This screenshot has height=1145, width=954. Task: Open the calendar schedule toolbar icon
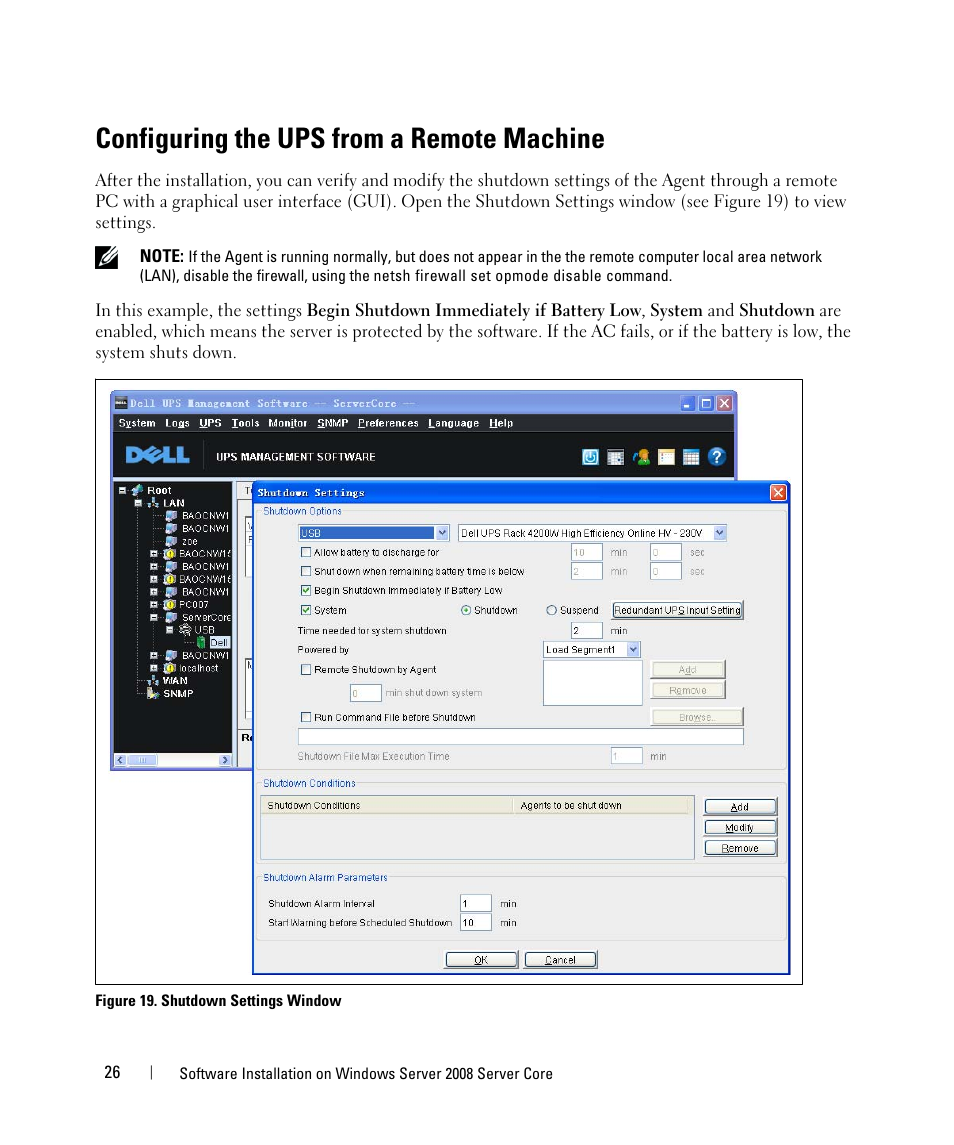pyautogui.click(x=616, y=457)
